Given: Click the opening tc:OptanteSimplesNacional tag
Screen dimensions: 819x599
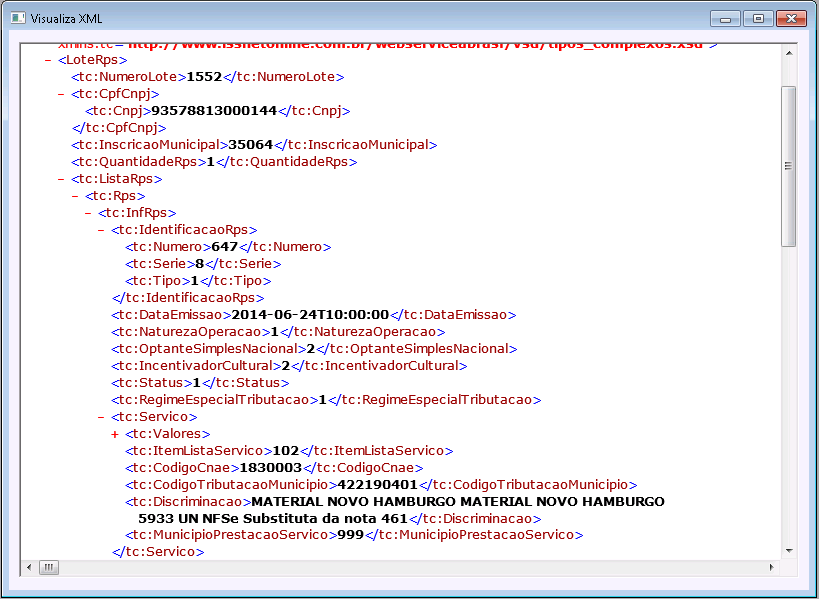Looking at the screenshot, I should point(209,349).
